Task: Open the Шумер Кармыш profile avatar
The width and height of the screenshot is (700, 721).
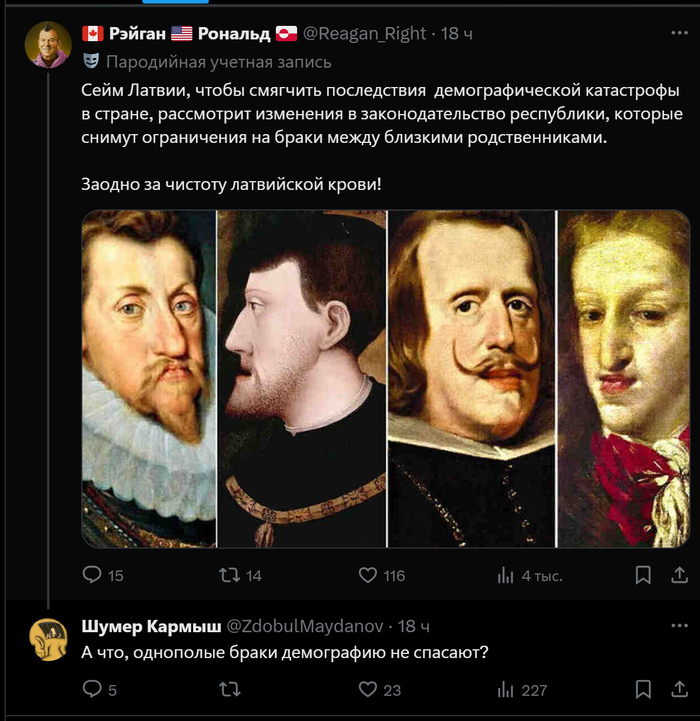Action: click(x=48, y=639)
